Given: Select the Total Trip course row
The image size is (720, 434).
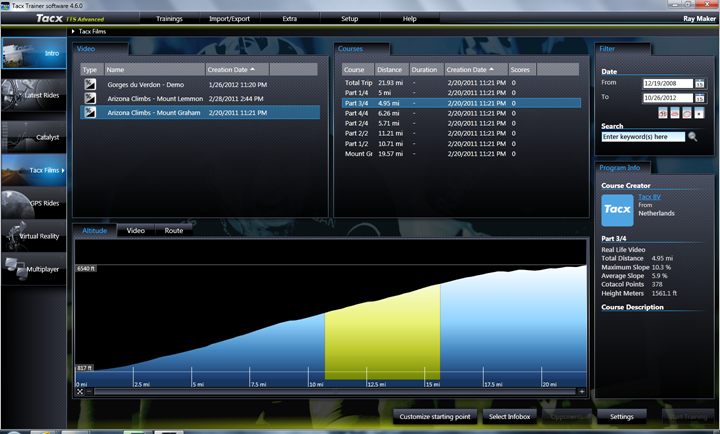Looking at the screenshot, I should tap(461, 83).
